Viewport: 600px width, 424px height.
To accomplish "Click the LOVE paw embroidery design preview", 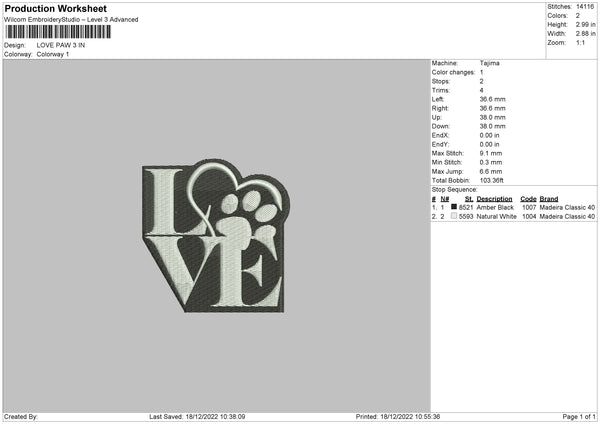I will (216, 236).
